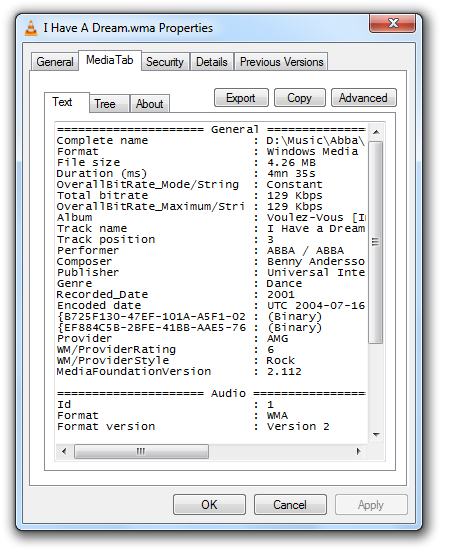Click the vertical scrollbar thumb
The width and height of the screenshot is (451, 555).
coord(376,242)
